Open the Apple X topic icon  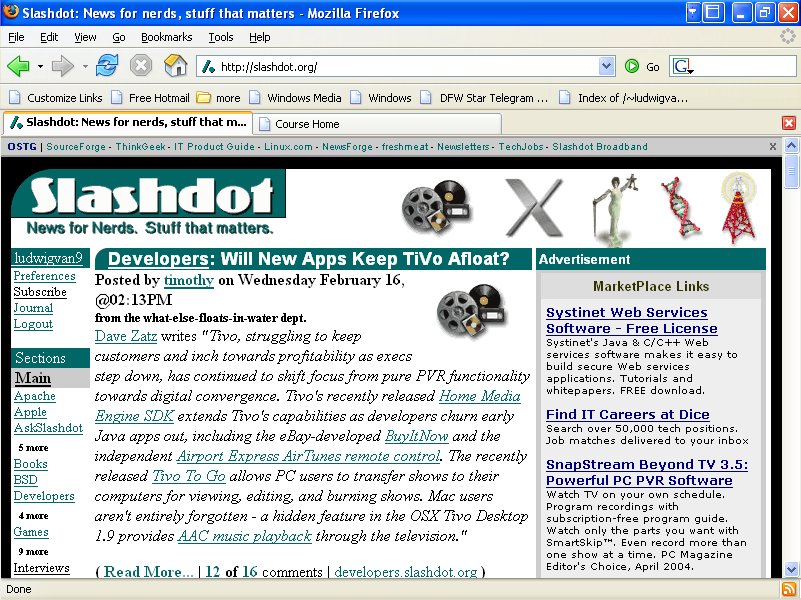click(x=534, y=207)
